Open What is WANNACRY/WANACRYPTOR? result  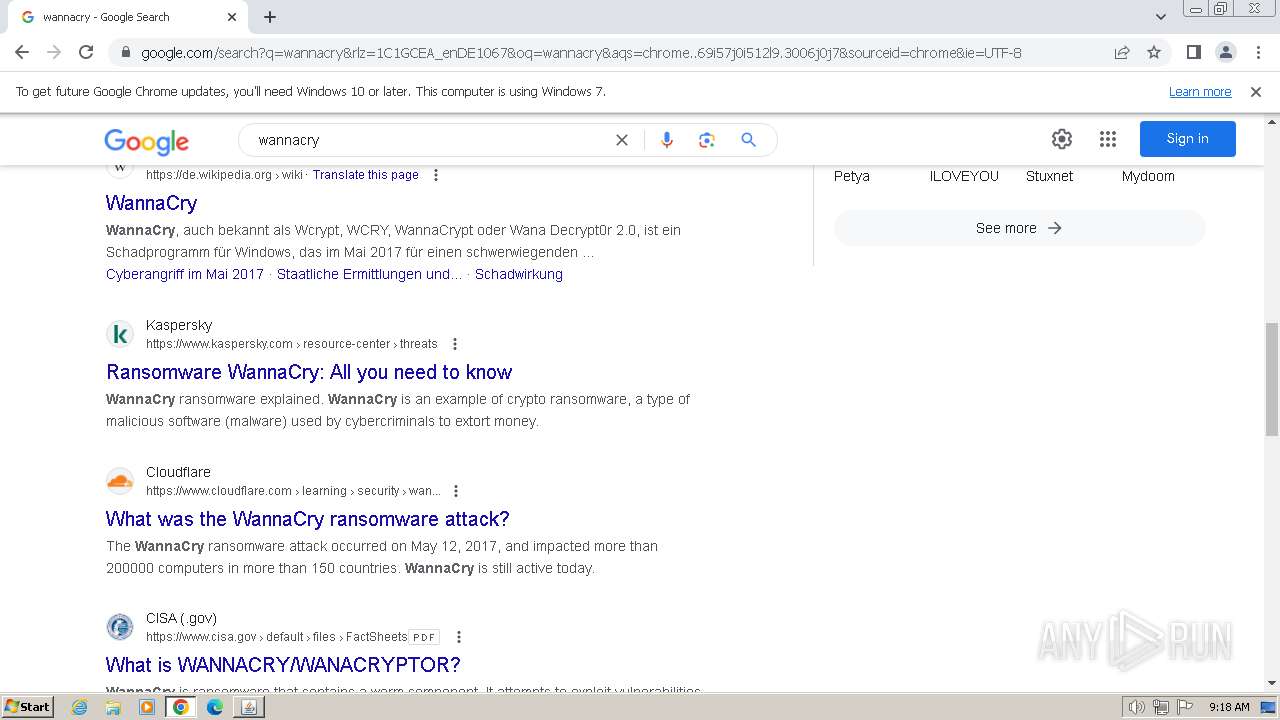[x=283, y=665]
